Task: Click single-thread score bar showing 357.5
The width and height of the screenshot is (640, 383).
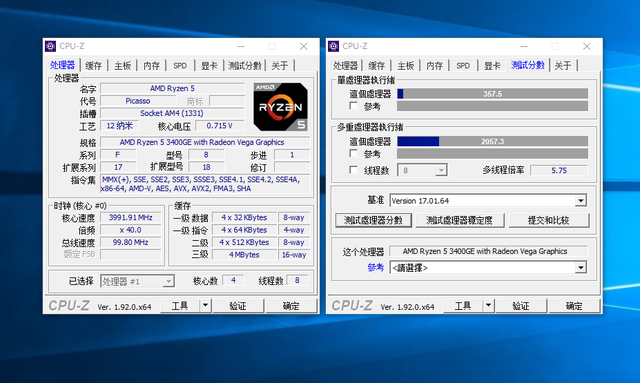Action: click(492, 94)
